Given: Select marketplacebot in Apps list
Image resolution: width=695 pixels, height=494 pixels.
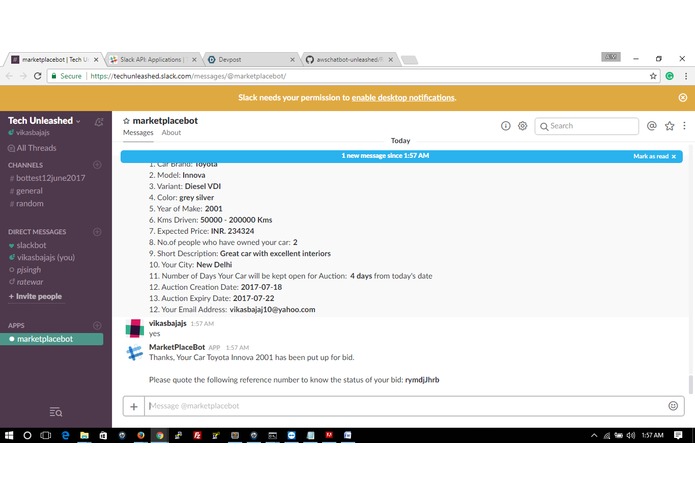Looking at the screenshot, I should tap(51, 339).
